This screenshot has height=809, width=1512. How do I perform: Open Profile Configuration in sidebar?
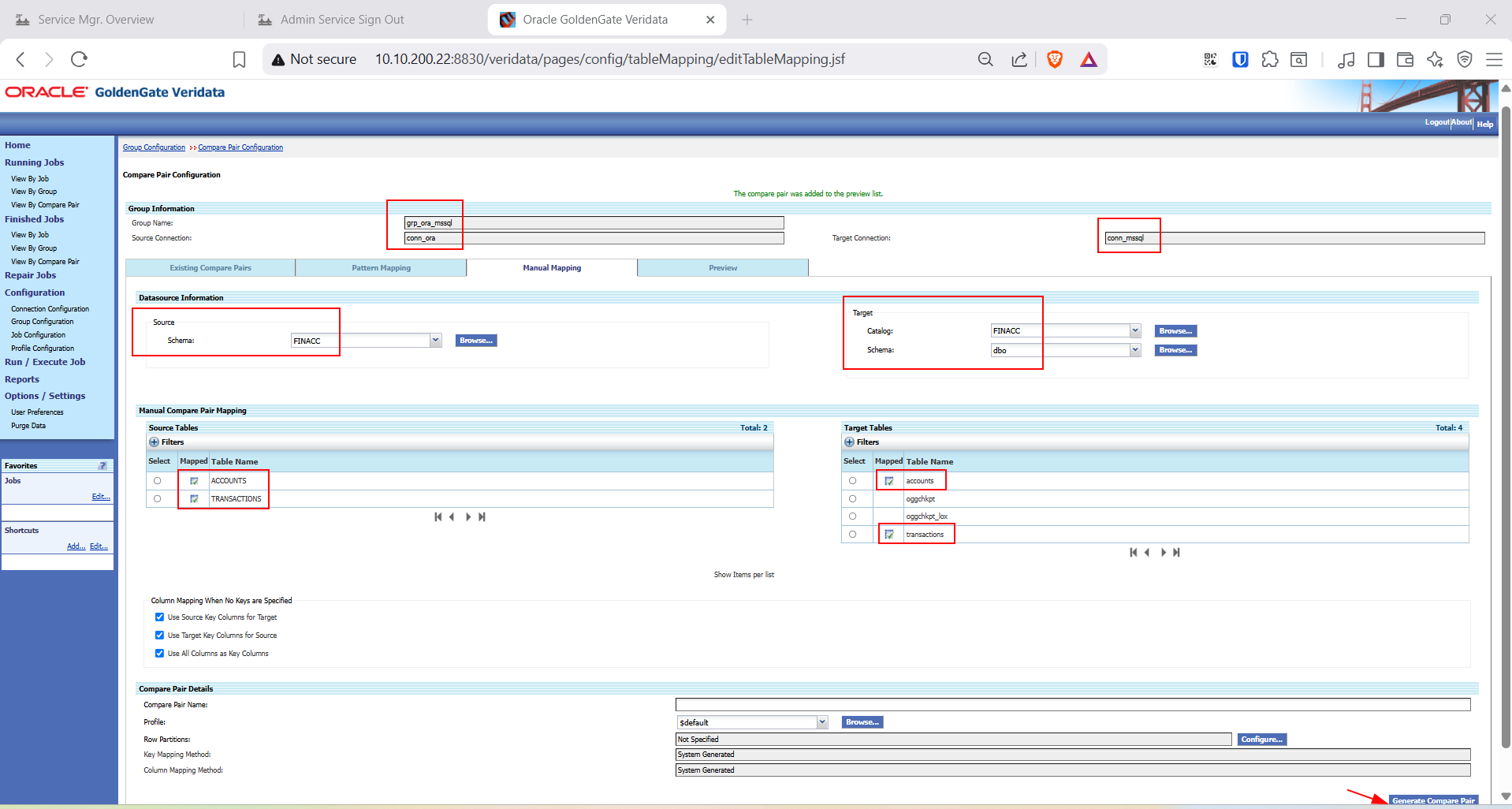[43, 349]
